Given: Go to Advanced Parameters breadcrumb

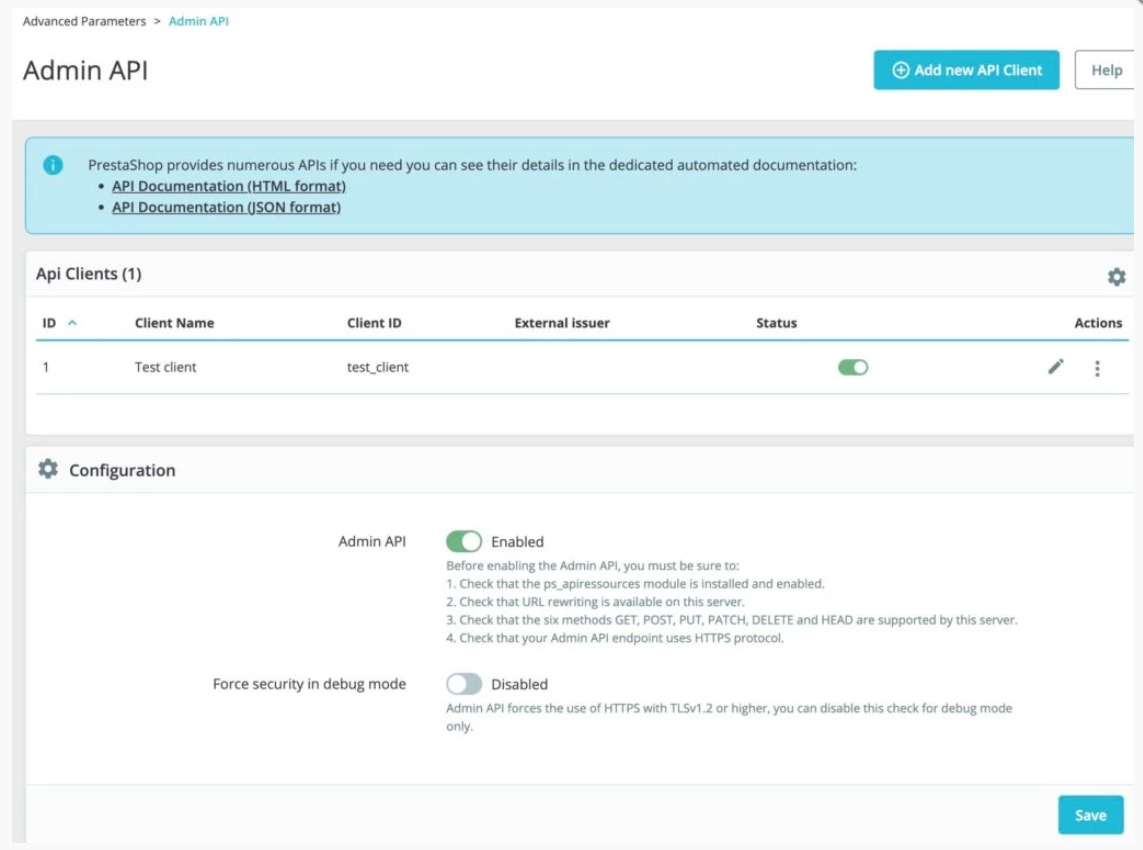Looking at the screenshot, I should coord(85,21).
